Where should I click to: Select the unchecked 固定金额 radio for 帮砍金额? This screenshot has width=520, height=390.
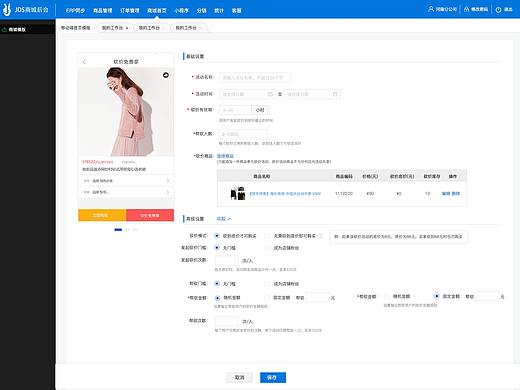coord(267,297)
